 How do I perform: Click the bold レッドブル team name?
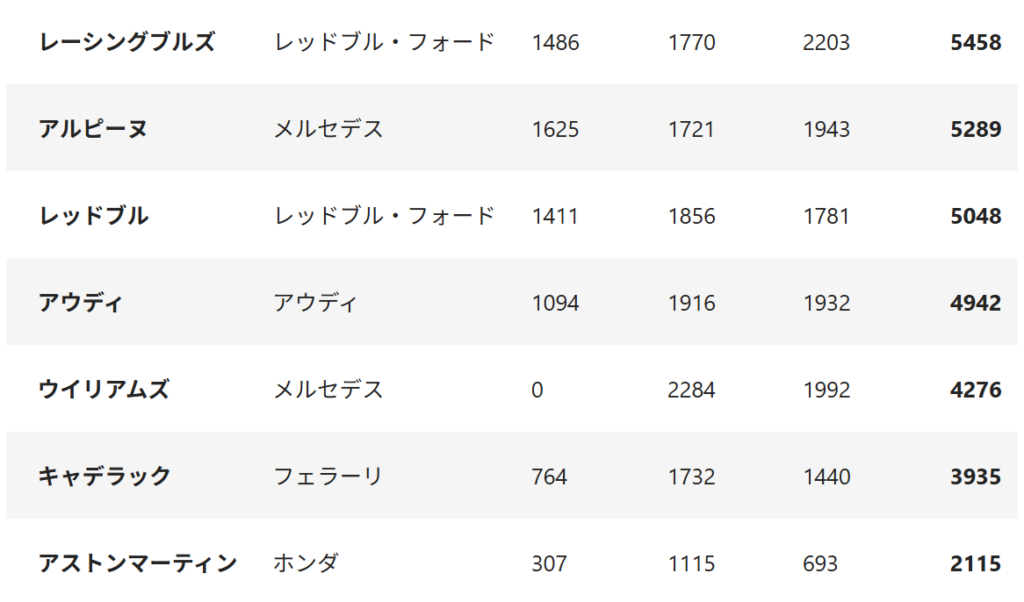point(93,216)
